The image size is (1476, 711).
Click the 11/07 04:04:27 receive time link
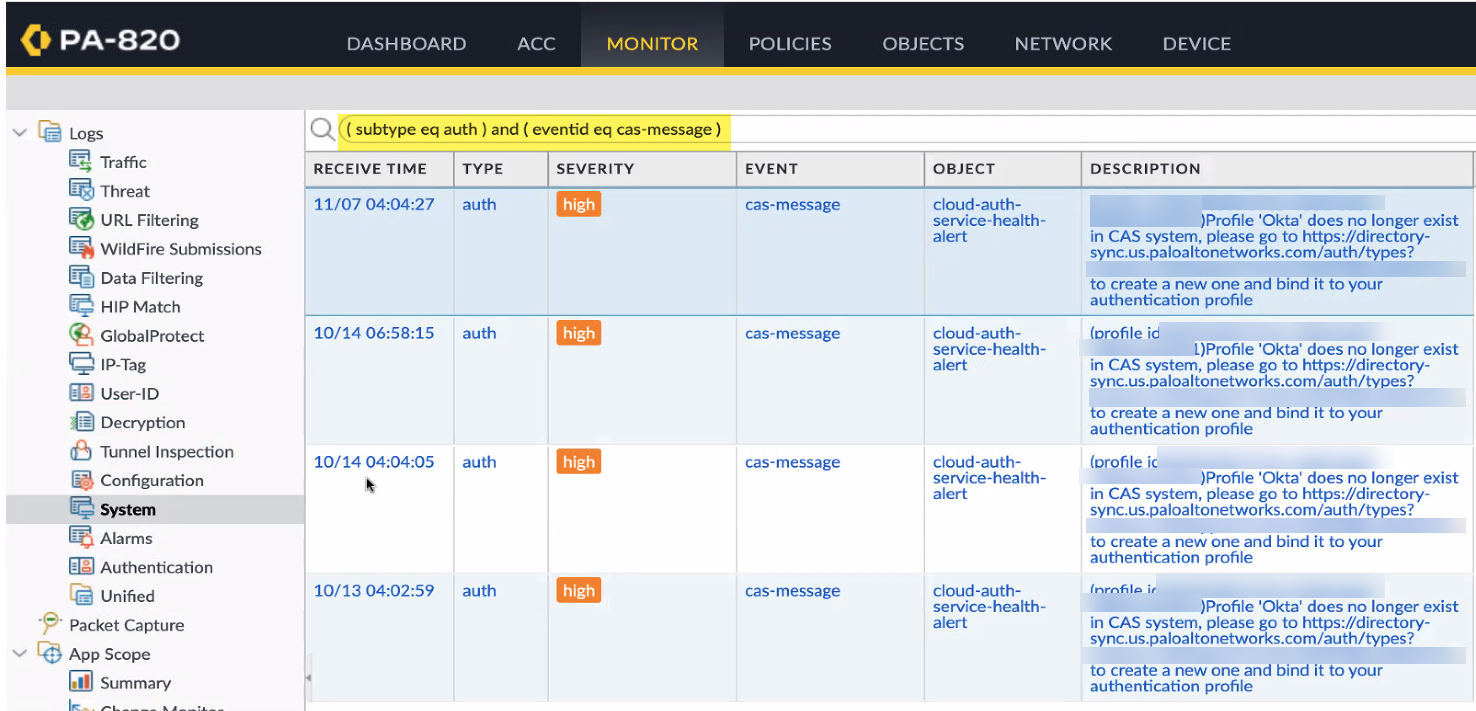coord(374,205)
